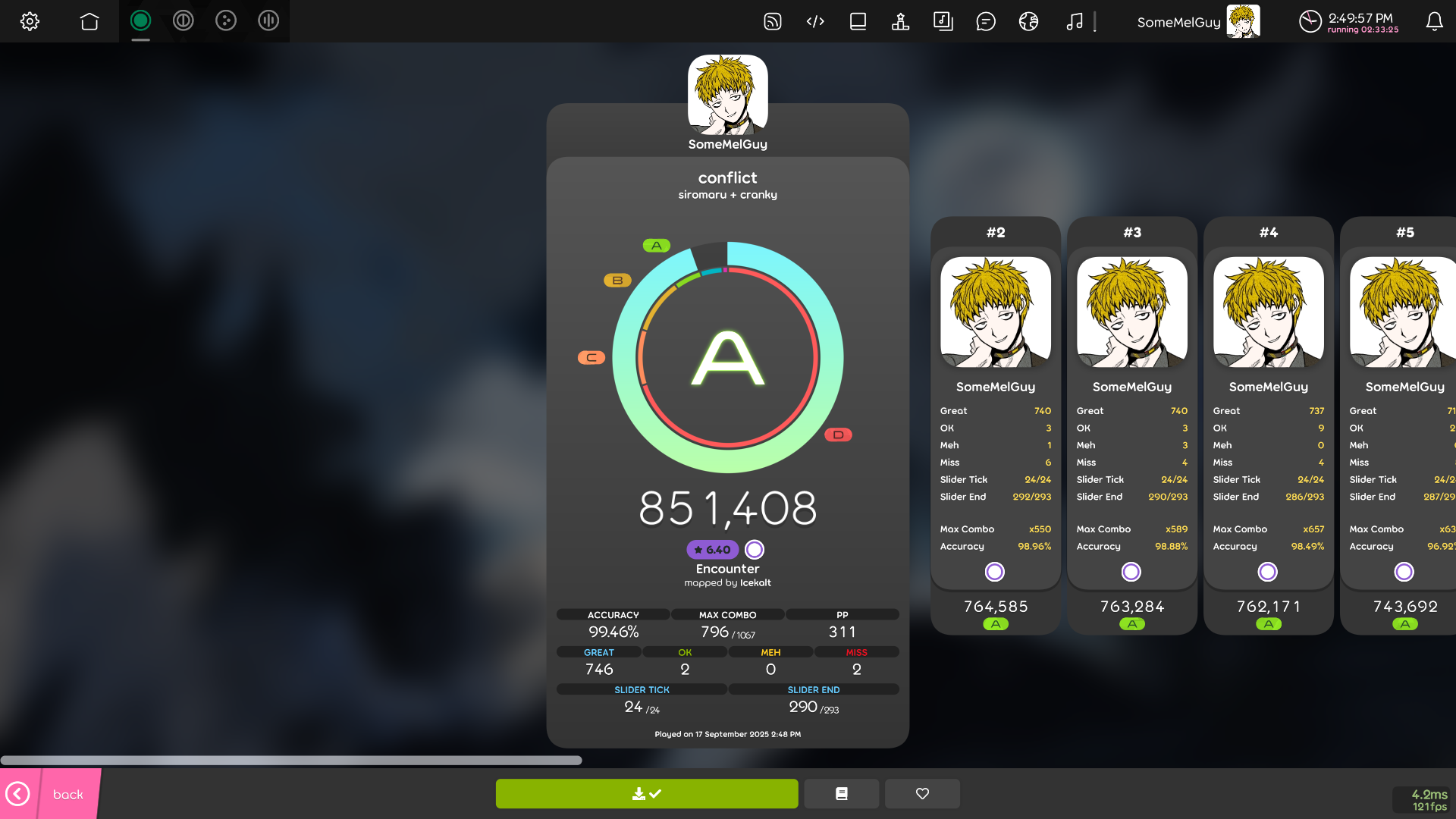The width and height of the screenshot is (1456, 819).
Task: Open changelog code brackets icon
Action: (x=815, y=21)
